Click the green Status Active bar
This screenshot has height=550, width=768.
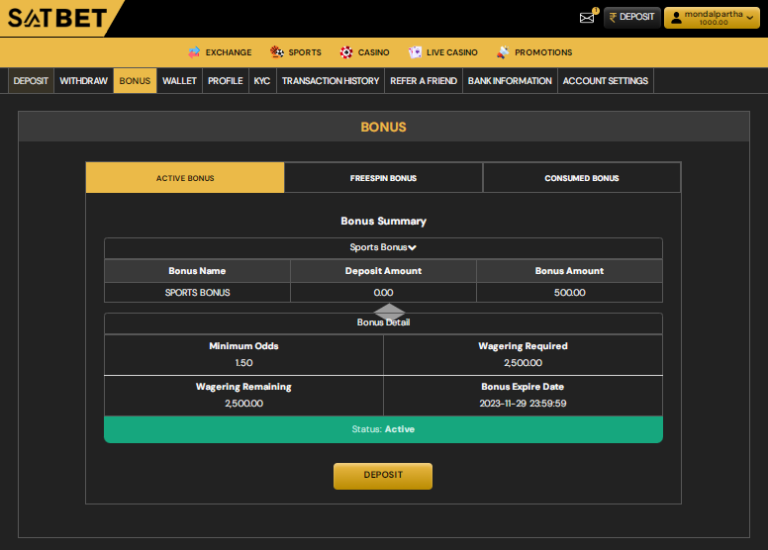click(x=383, y=429)
